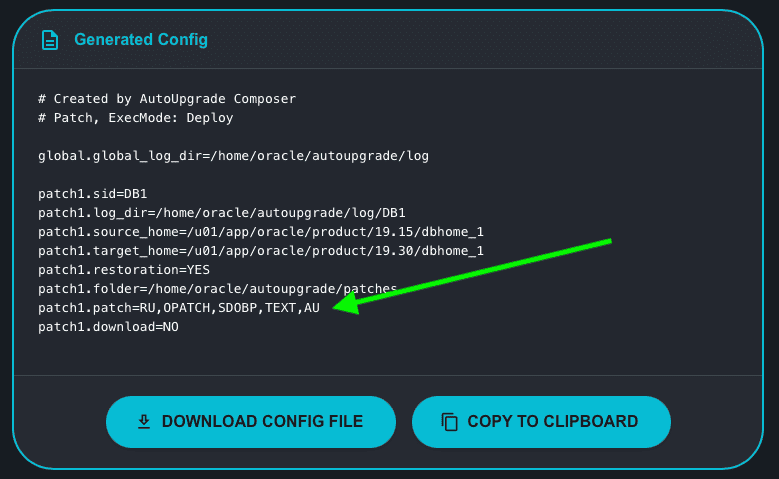Click the clipboard copy icon
This screenshot has width=779, height=479.
(x=450, y=421)
